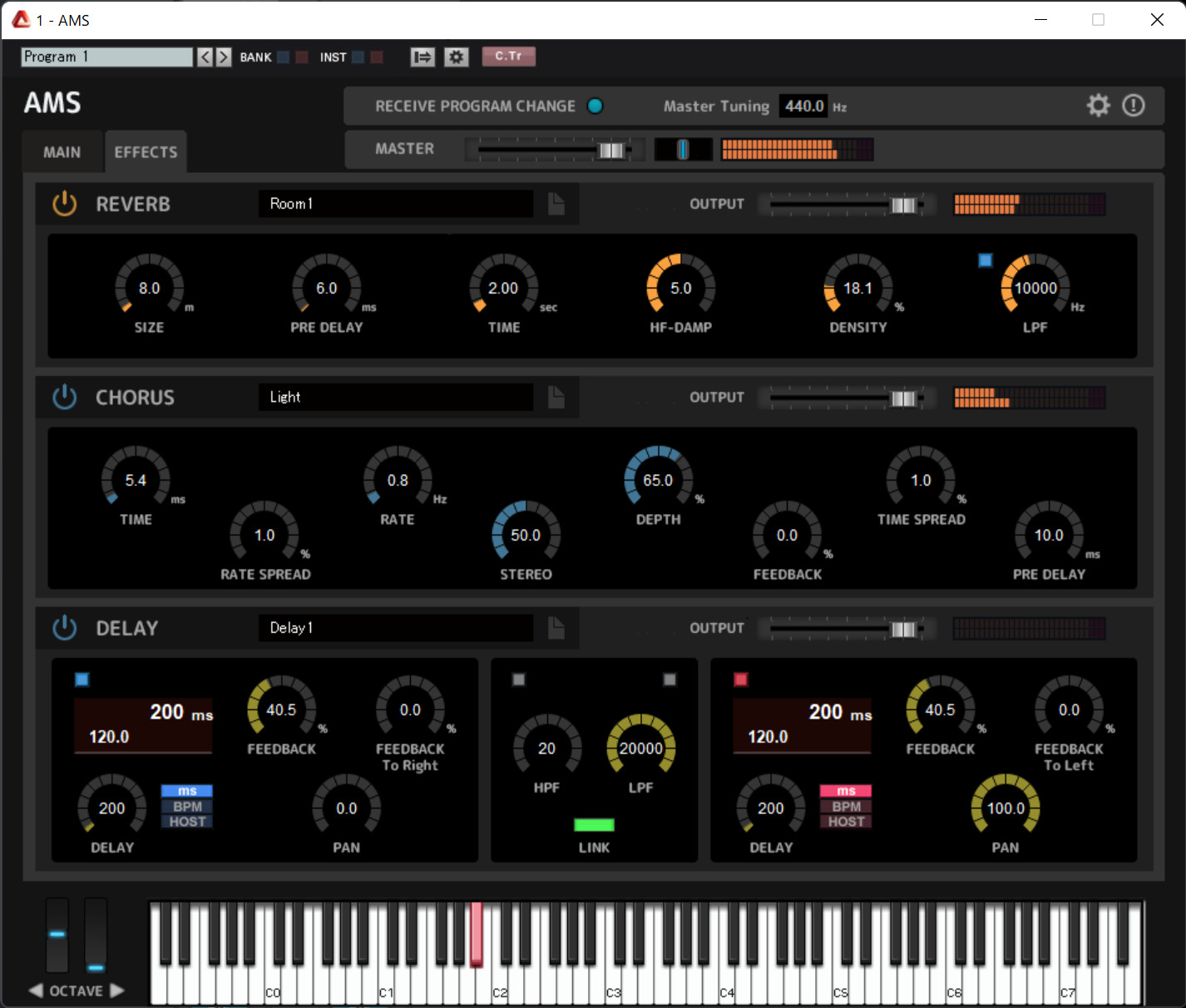Go to previous program arrow
The width and height of the screenshot is (1186, 1008).
205,57
